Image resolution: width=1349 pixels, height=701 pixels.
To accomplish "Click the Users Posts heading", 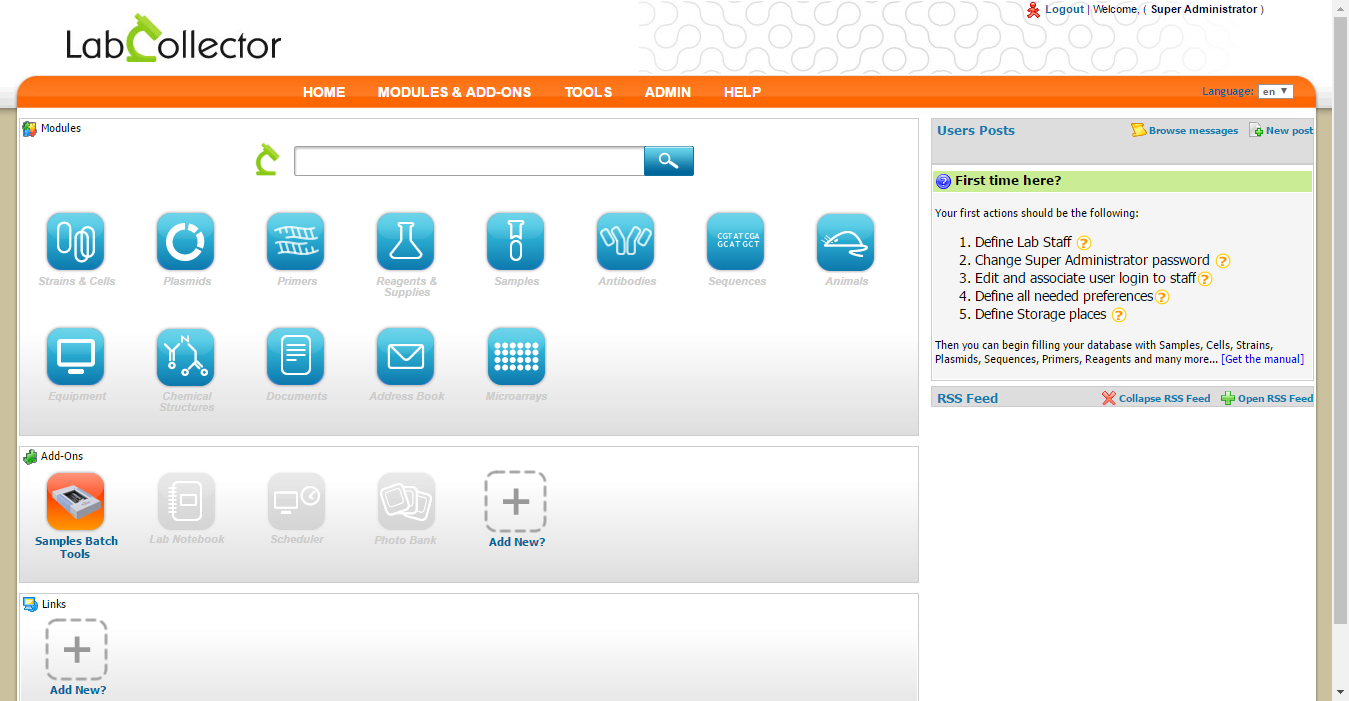I will 976,131.
